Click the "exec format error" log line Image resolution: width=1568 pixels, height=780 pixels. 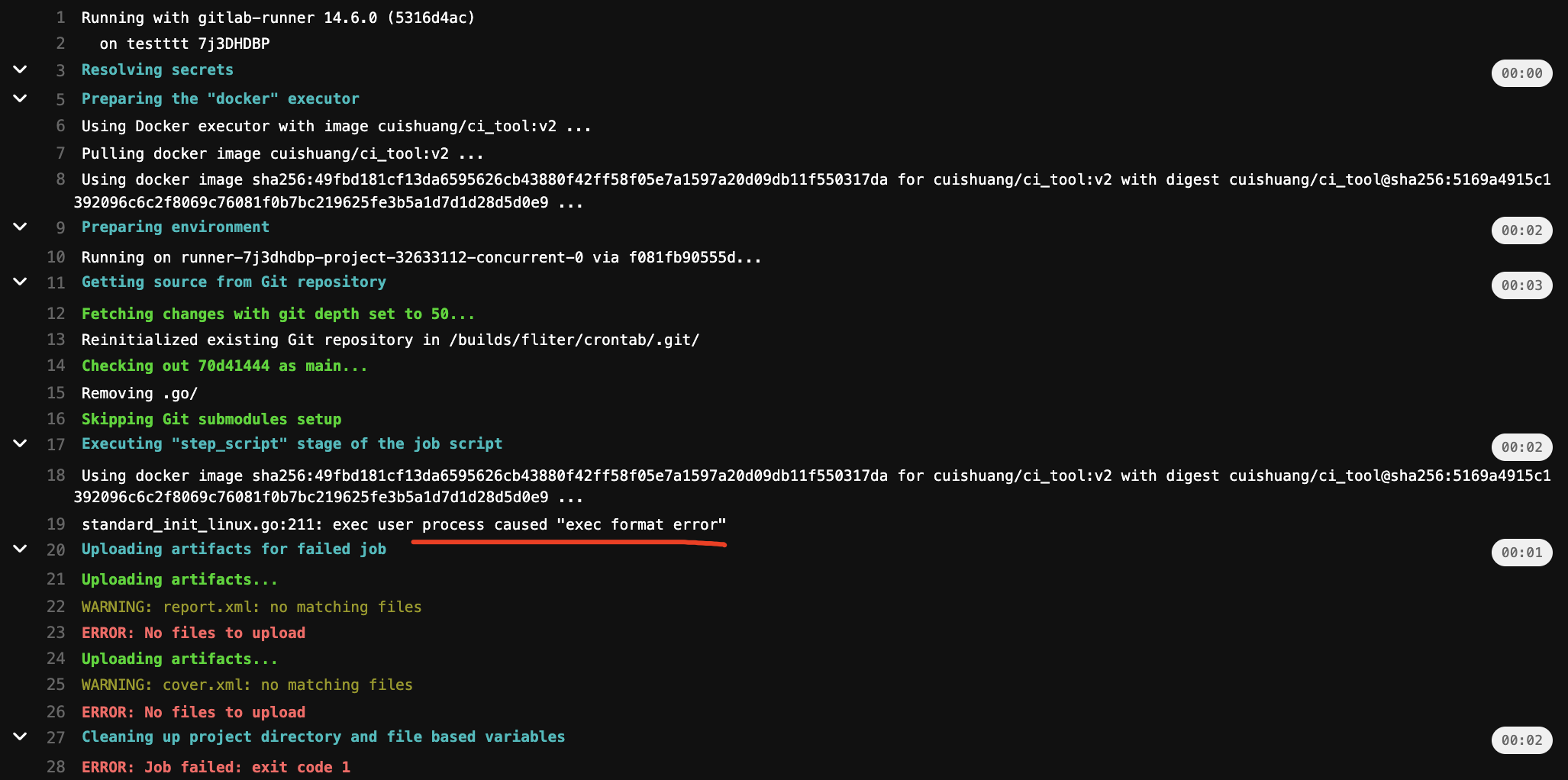tap(403, 524)
